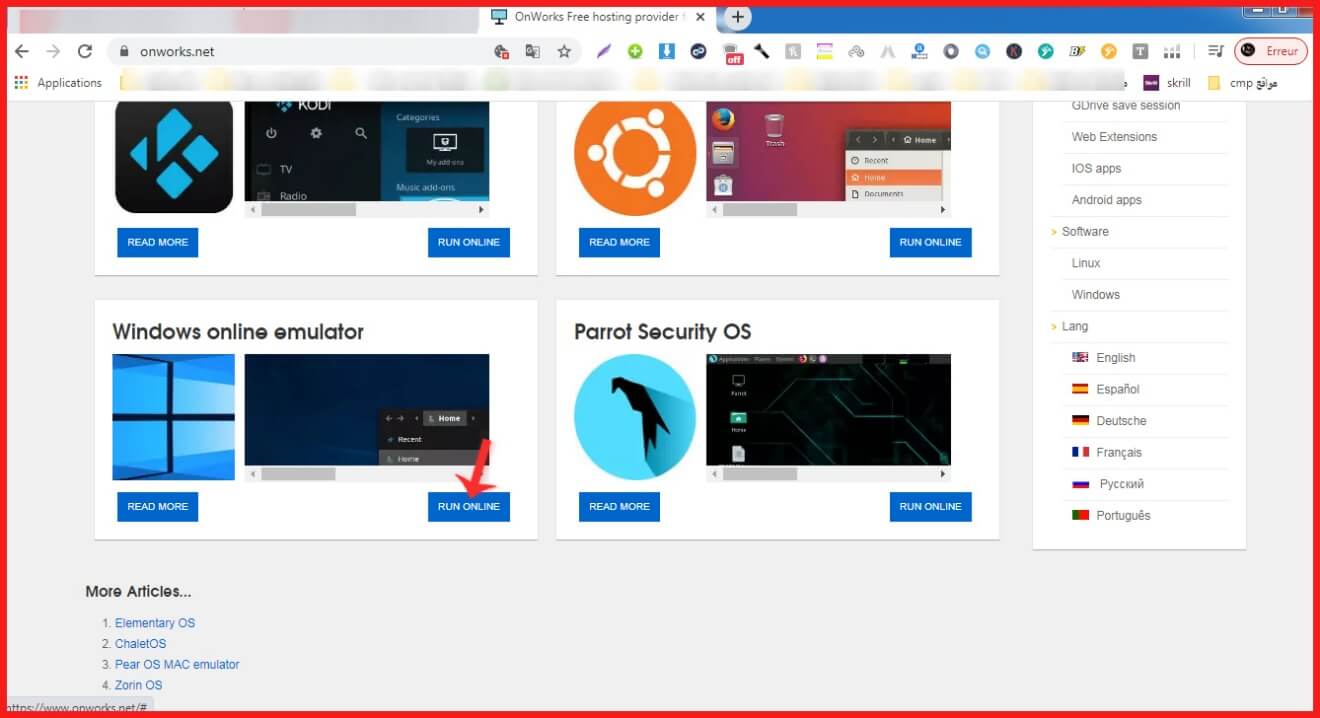Click the browser reload page icon
The height and width of the screenshot is (718, 1320).
coord(85,51)
